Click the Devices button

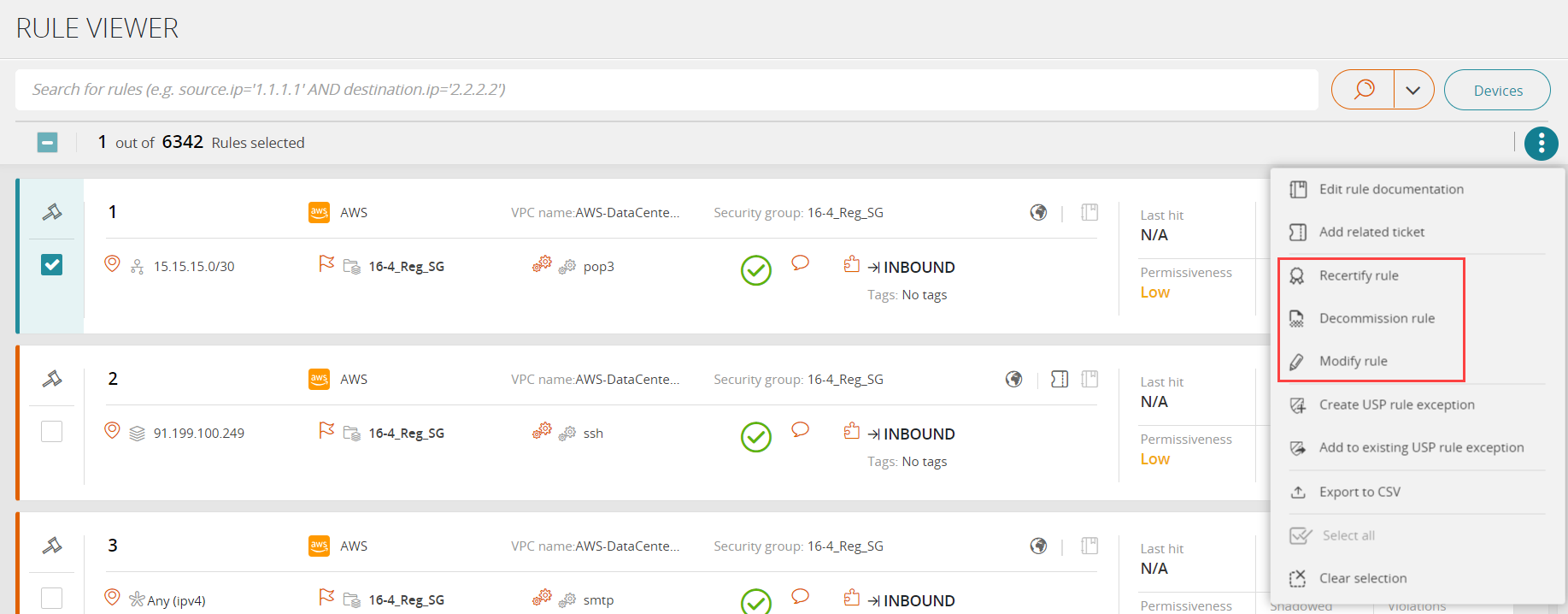point(1497,90)
